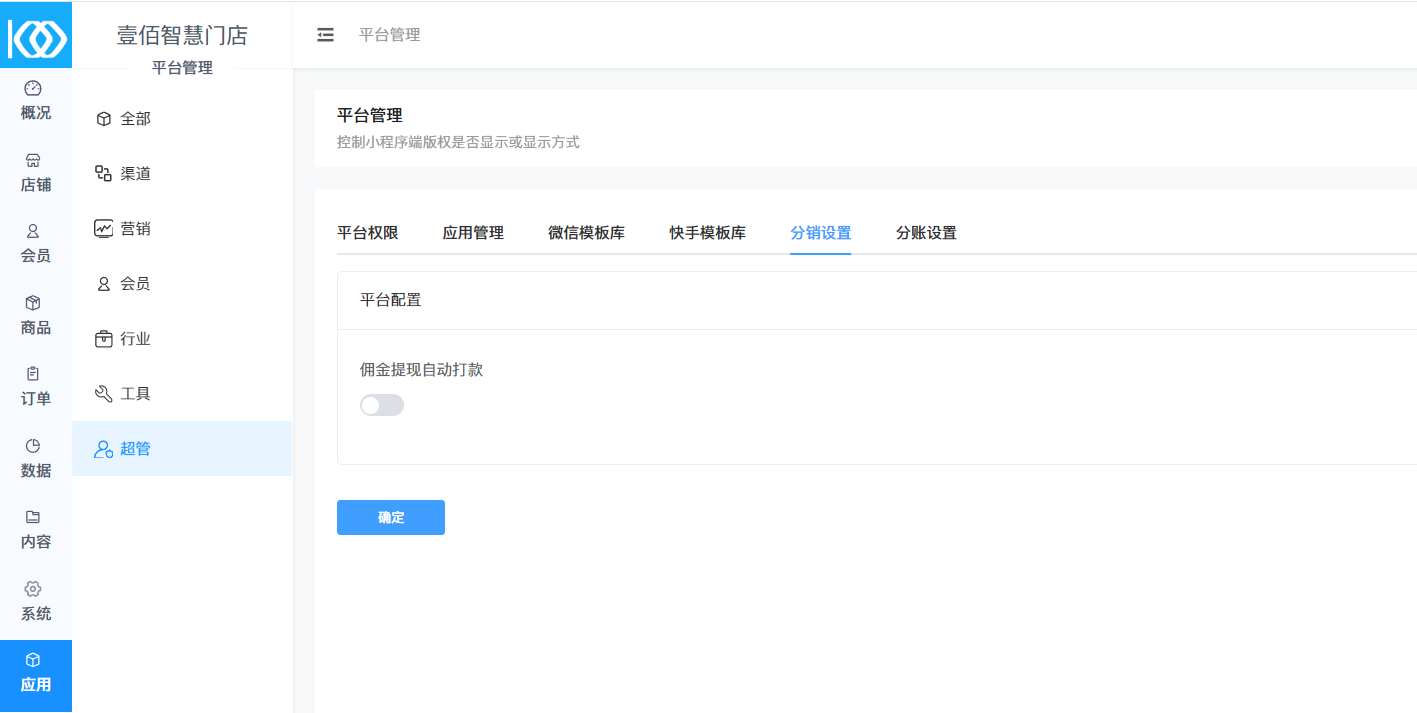The width and height of the screenshot is (1417, 713).
Task: Open 概况 dashboard icon in sidebar
Action: 33,89
